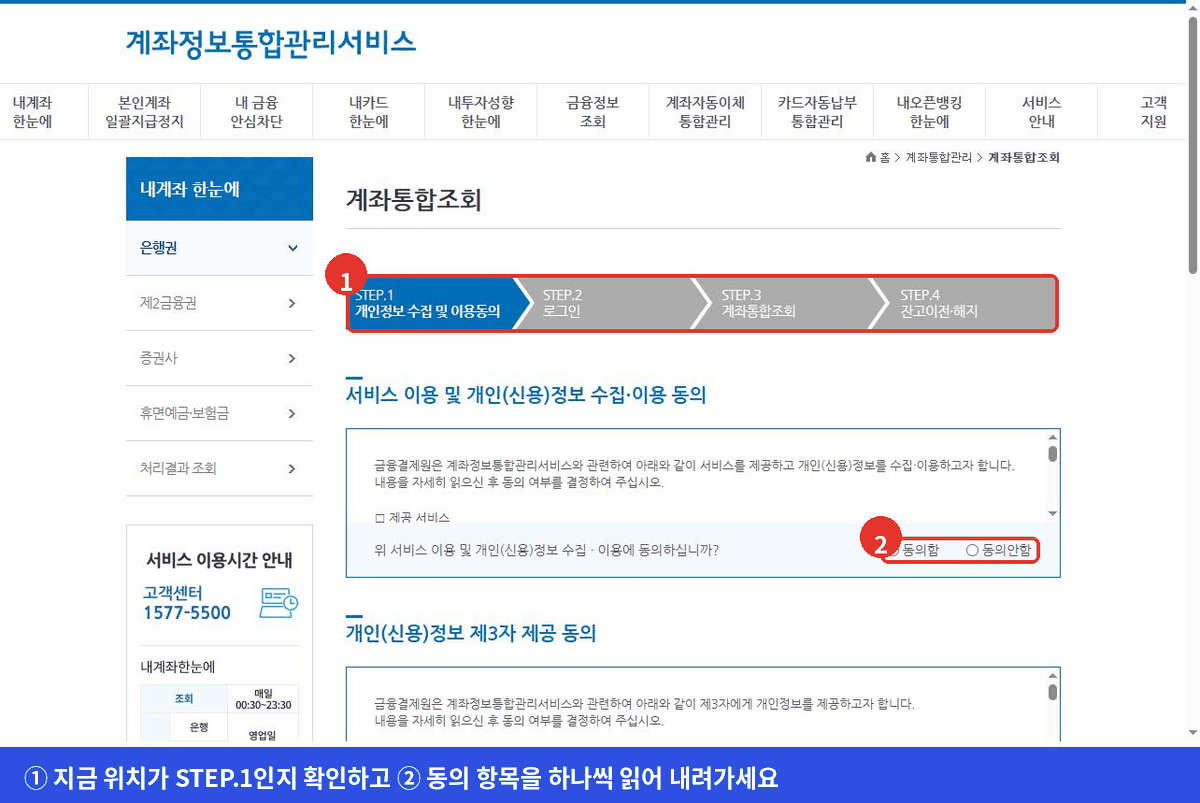The width and height of the screenshot is (1200, 803).
Task: Open 내투자성향 한눈에 menu
Action: 480,112
